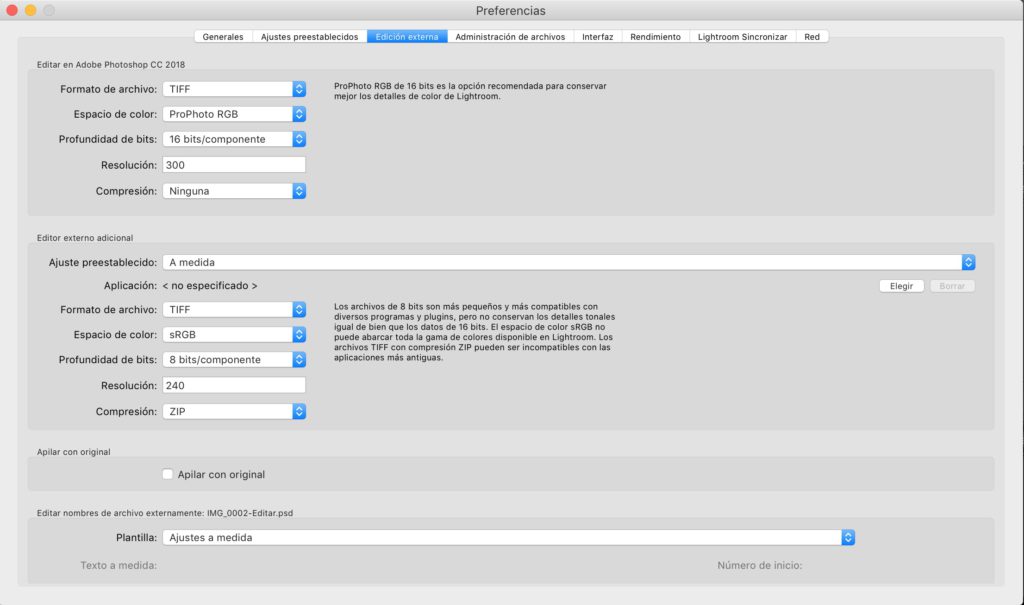Open the sRGB color space dropdown
This screenshot has height=605, width=1024.
(x=234, y=335)
